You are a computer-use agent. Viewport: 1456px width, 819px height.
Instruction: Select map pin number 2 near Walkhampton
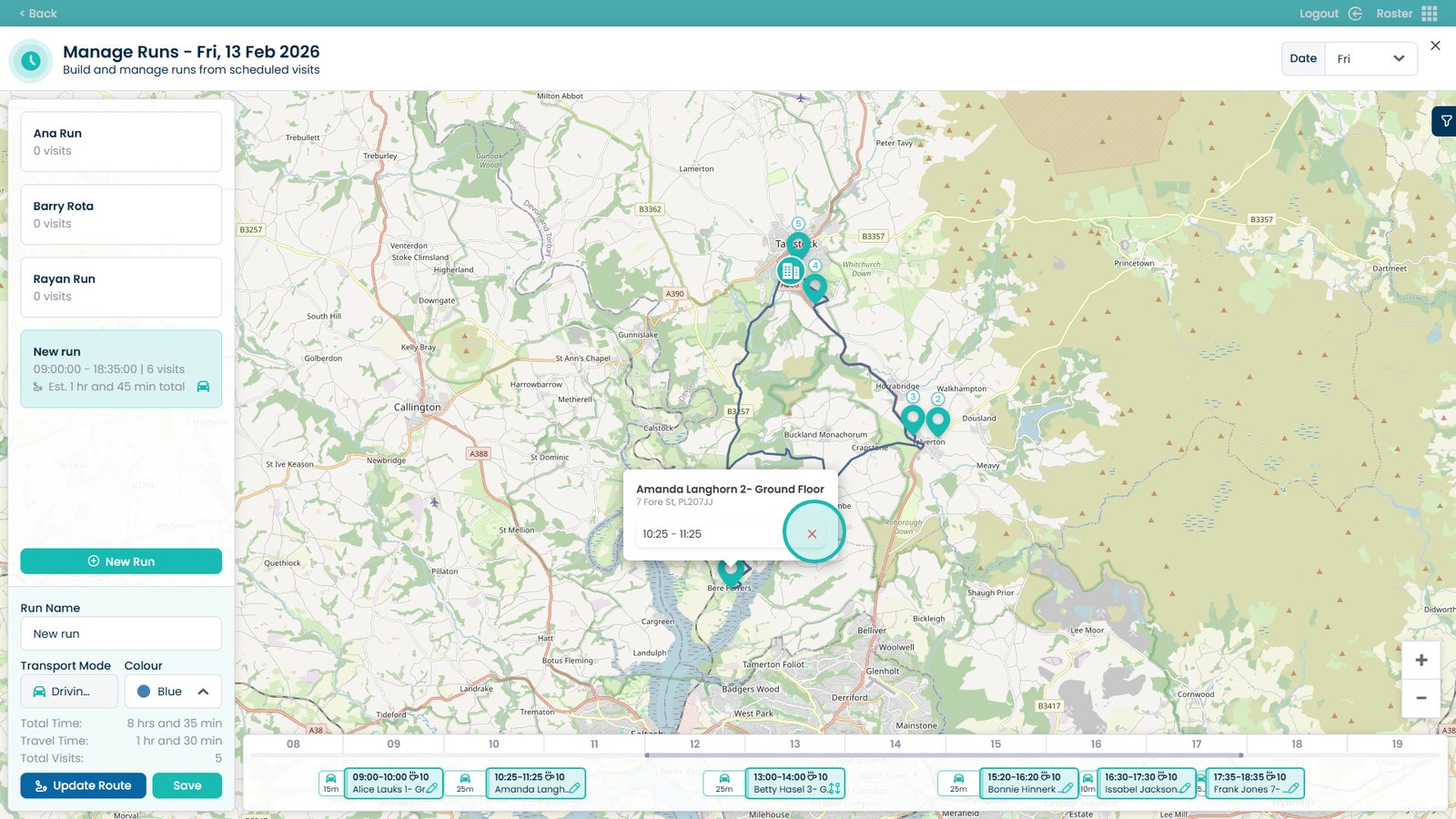point(937,420)
